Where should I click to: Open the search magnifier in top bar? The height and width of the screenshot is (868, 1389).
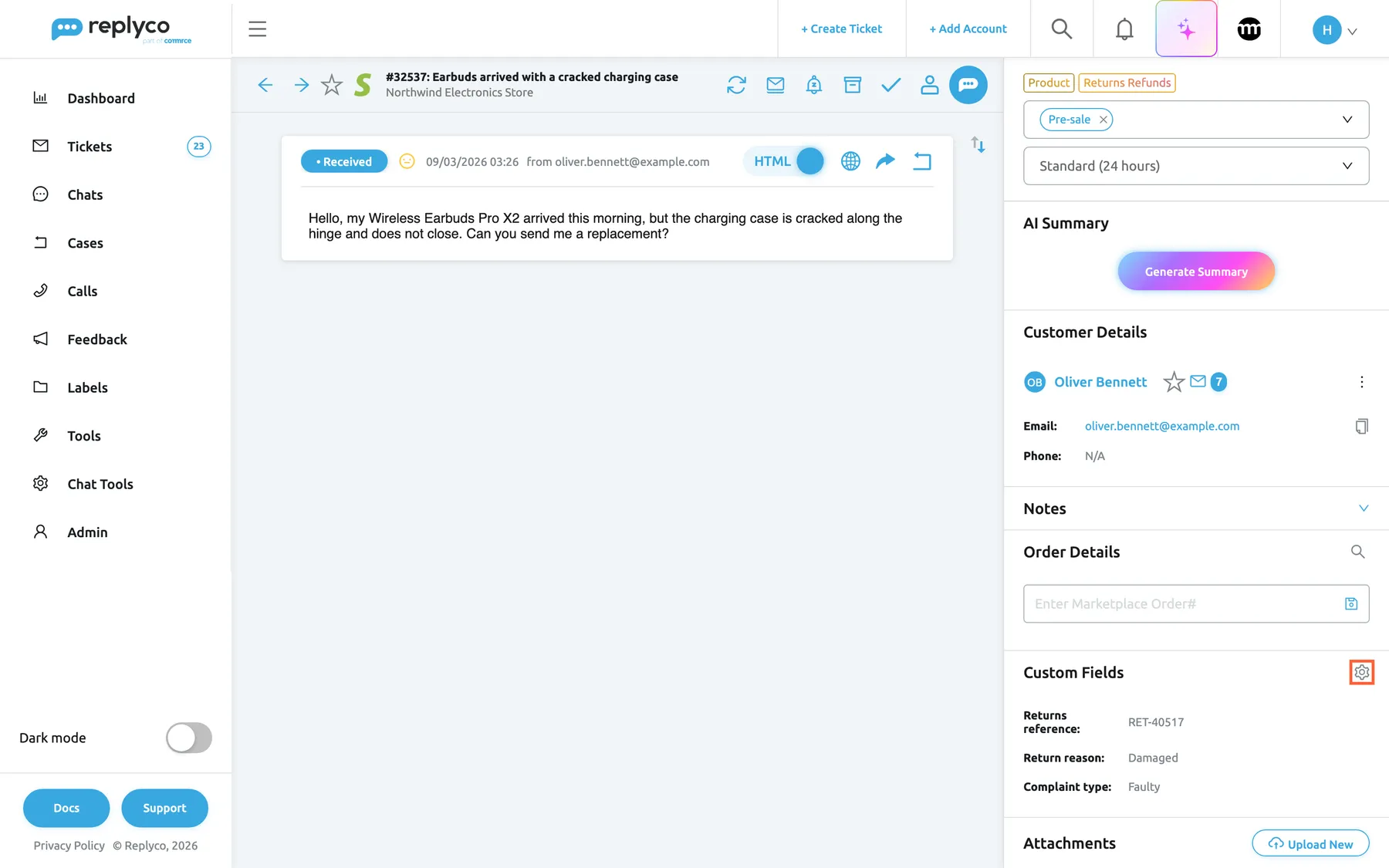click(x=1062, y=29)
